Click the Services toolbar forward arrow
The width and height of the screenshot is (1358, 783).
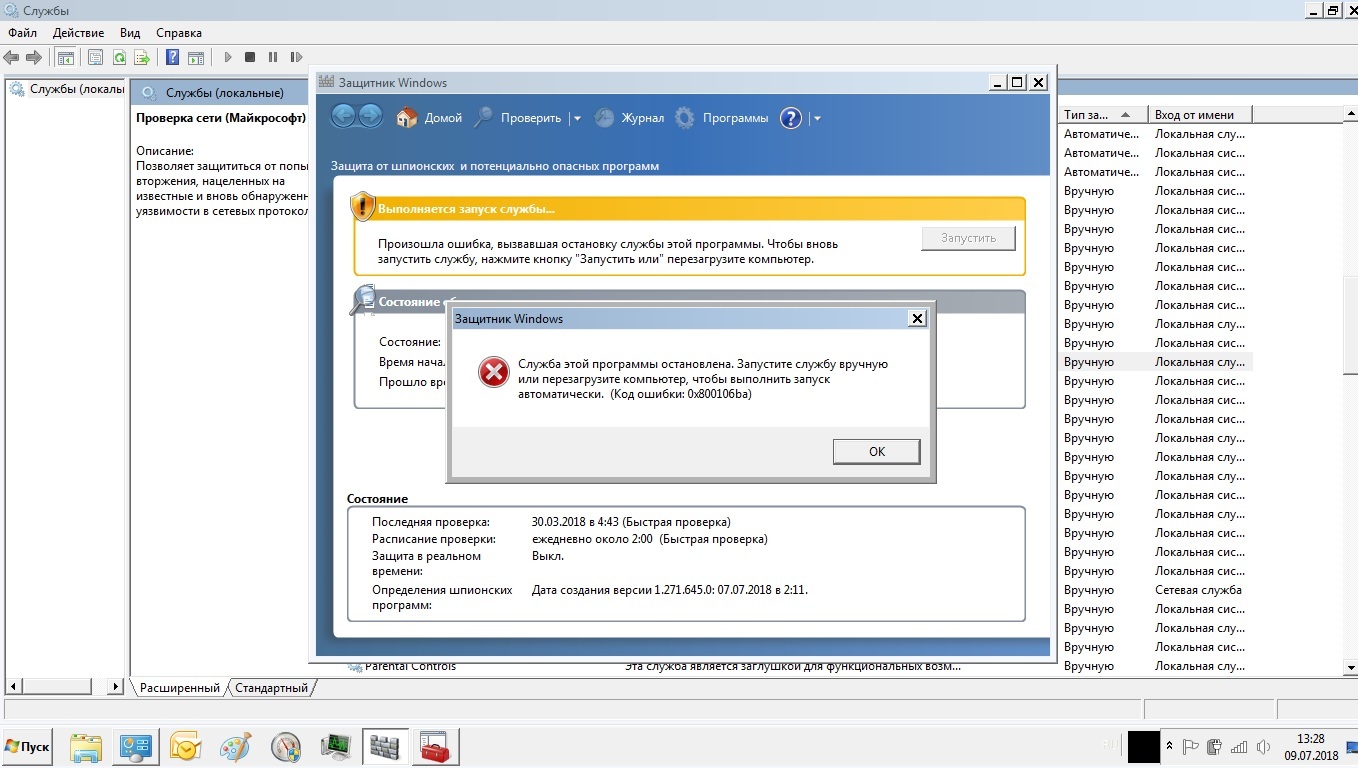coord(34,57)
